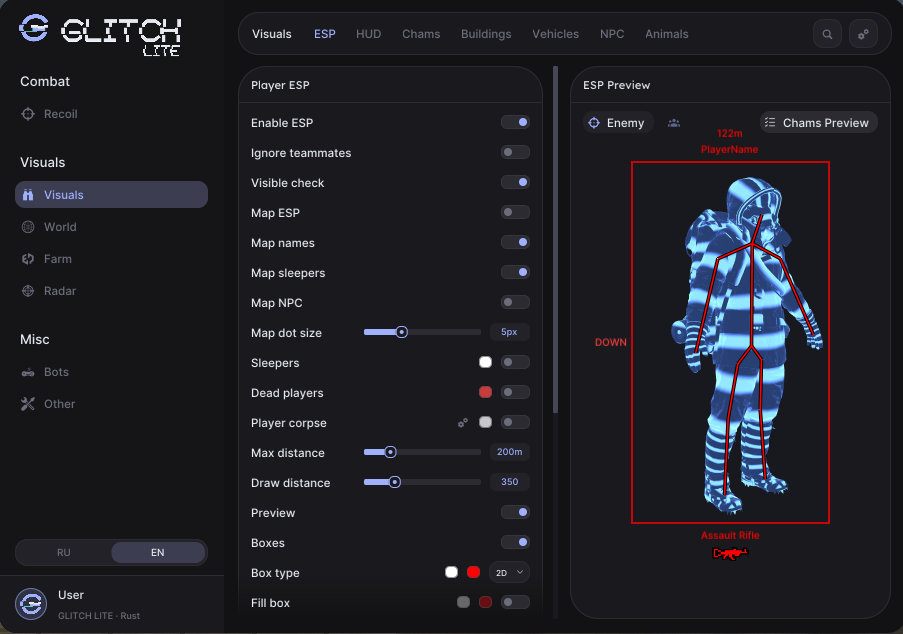Open the settings gears icon in top bar
Viewport: 903px width, 634px height.
863,34
